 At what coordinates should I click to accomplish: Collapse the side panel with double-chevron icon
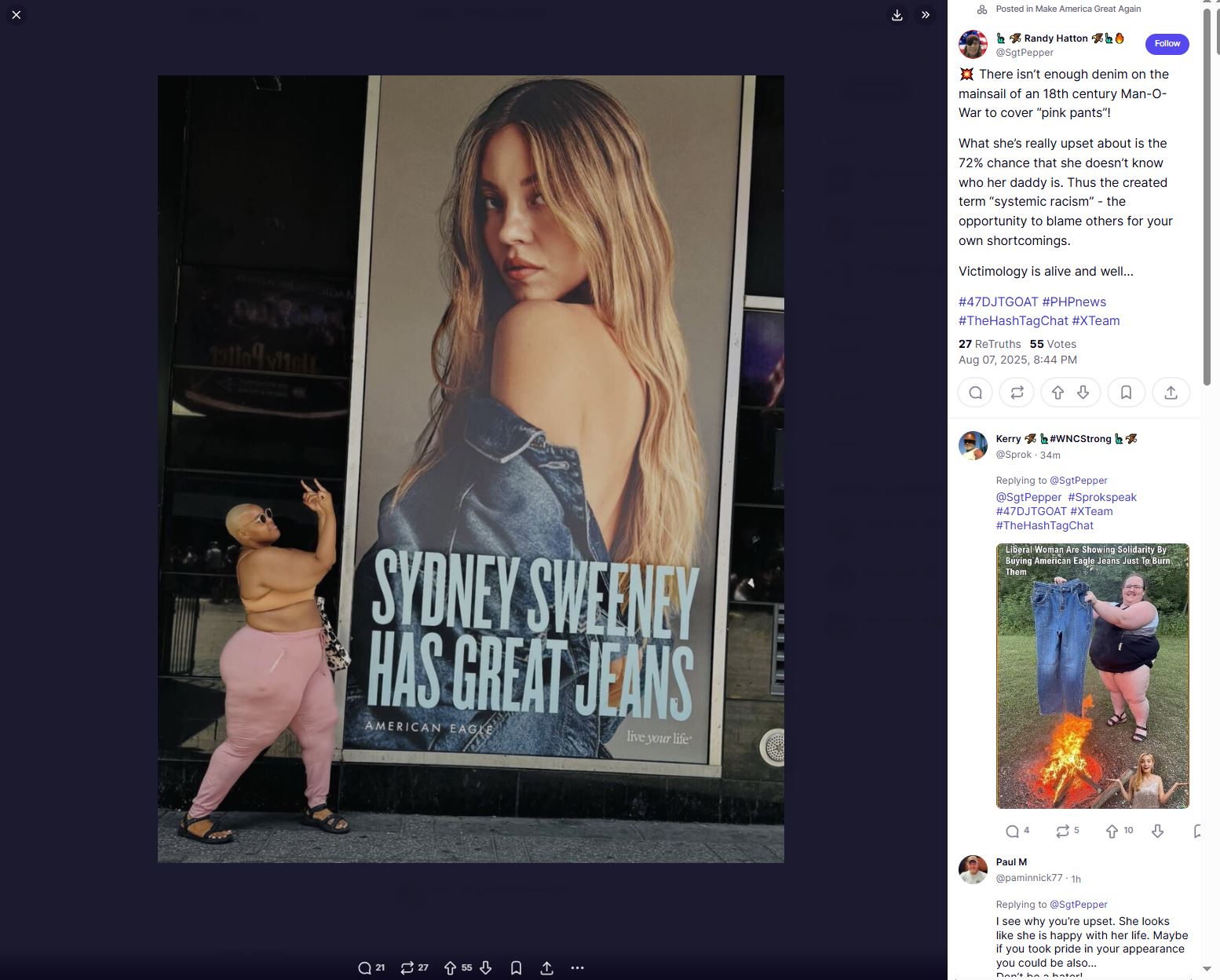pos(926,15)
